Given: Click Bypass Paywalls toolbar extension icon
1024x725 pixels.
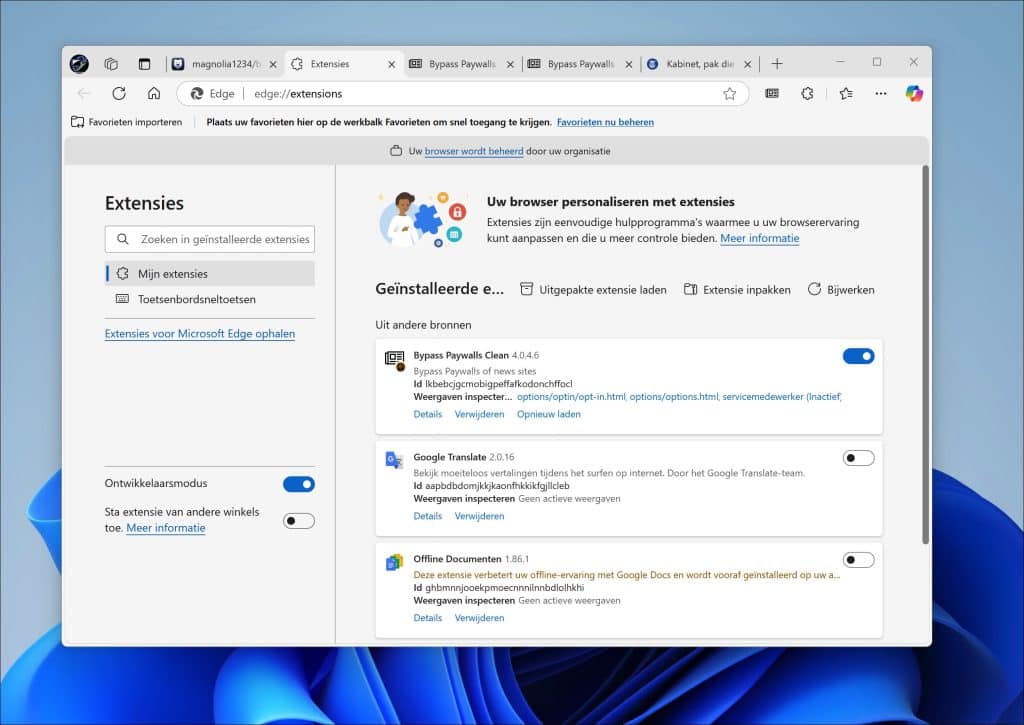Looking at the screenshot, I should [x=772, y=93].
